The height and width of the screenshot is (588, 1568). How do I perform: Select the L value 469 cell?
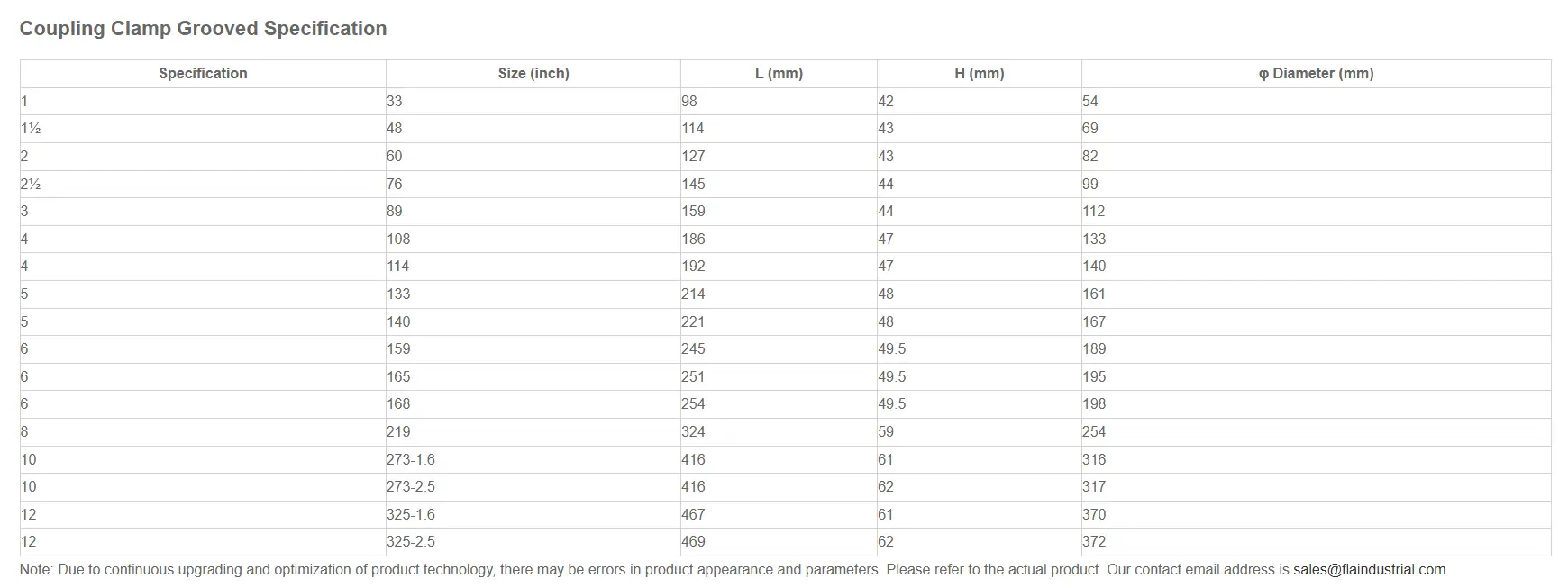pos(779,542)
